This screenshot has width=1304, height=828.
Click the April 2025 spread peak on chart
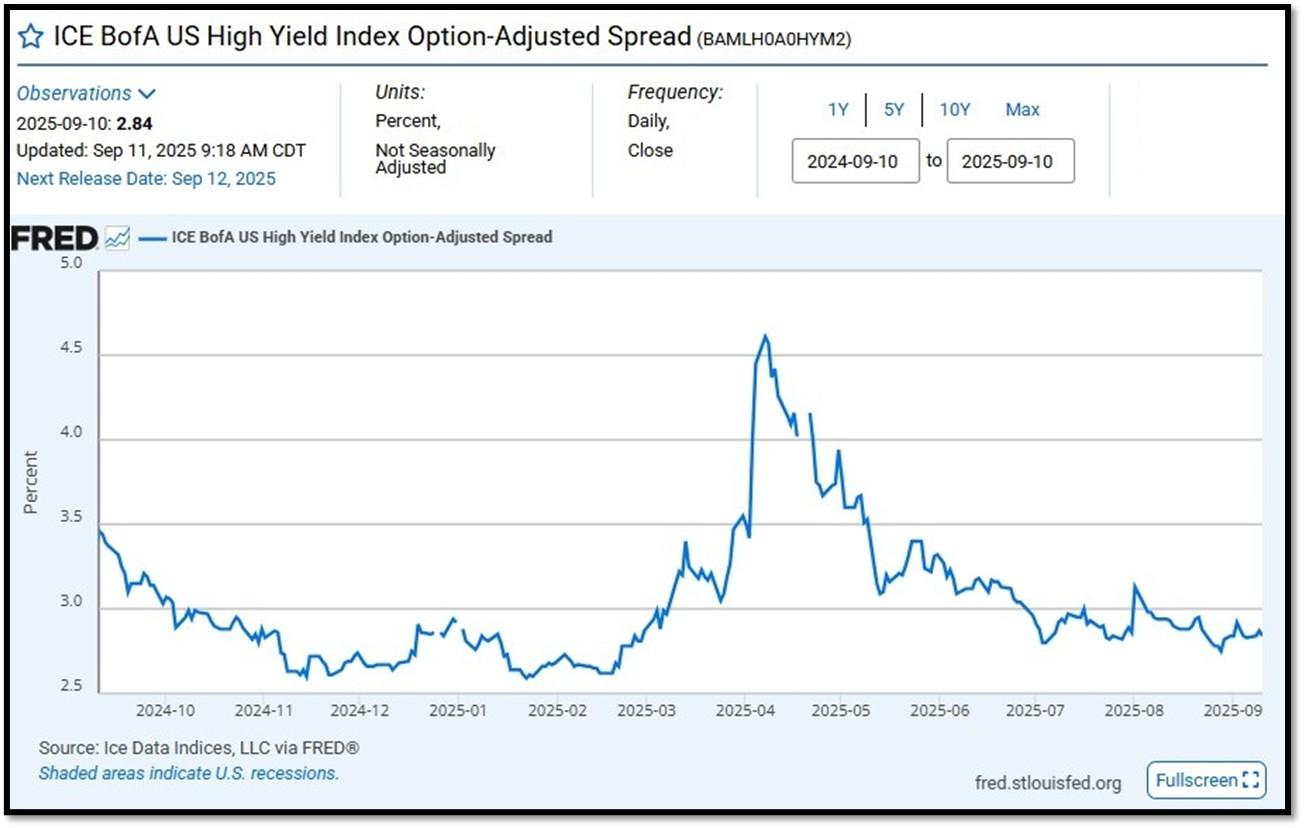click(765, 336)
